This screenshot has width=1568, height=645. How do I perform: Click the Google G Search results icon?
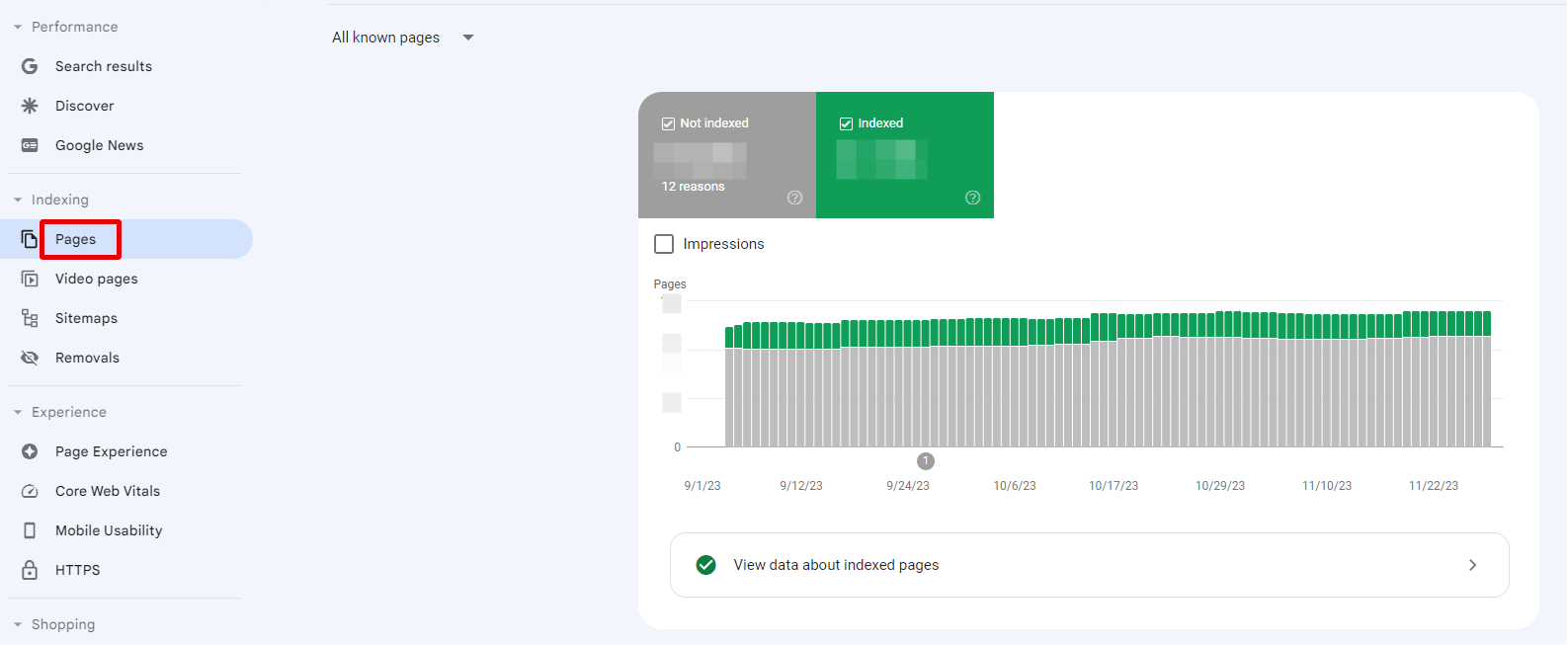point(30,66)
